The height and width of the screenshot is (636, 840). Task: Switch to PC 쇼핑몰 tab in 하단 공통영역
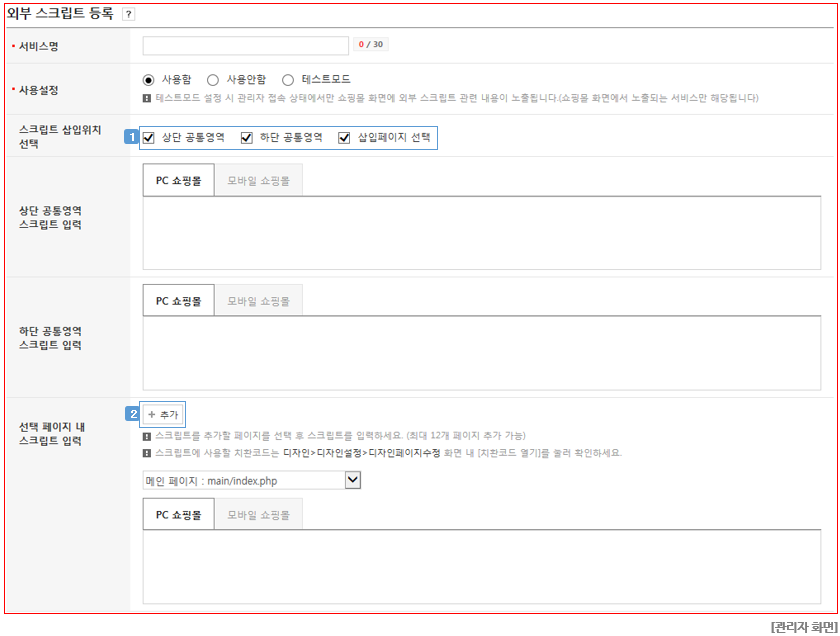tap(178, 301)
